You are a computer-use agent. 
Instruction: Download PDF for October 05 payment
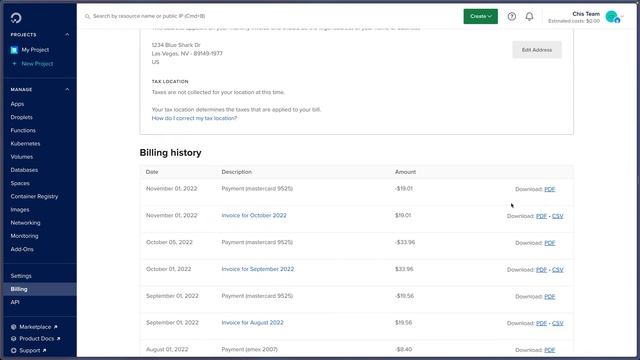click(x=549, y=243)
